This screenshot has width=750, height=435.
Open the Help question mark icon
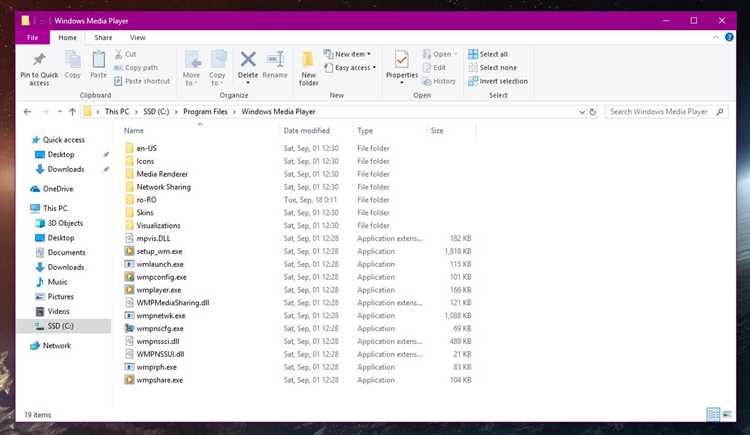[x=729, y=37]
